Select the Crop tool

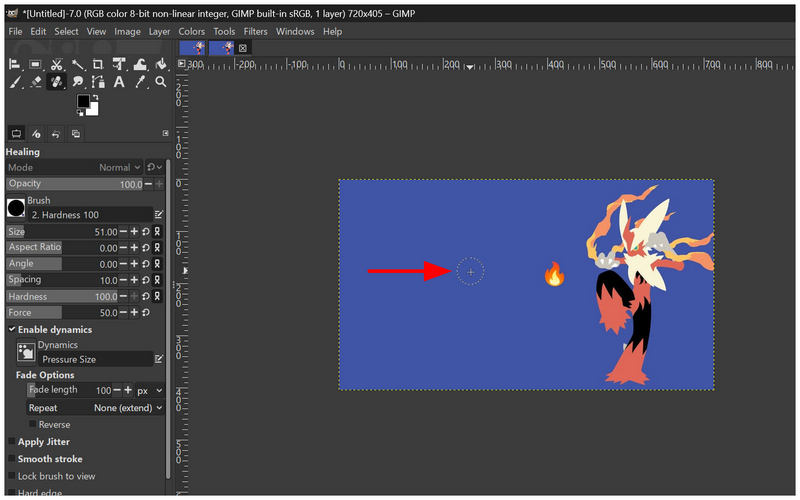pyautogui.click(x=98, y=64)
